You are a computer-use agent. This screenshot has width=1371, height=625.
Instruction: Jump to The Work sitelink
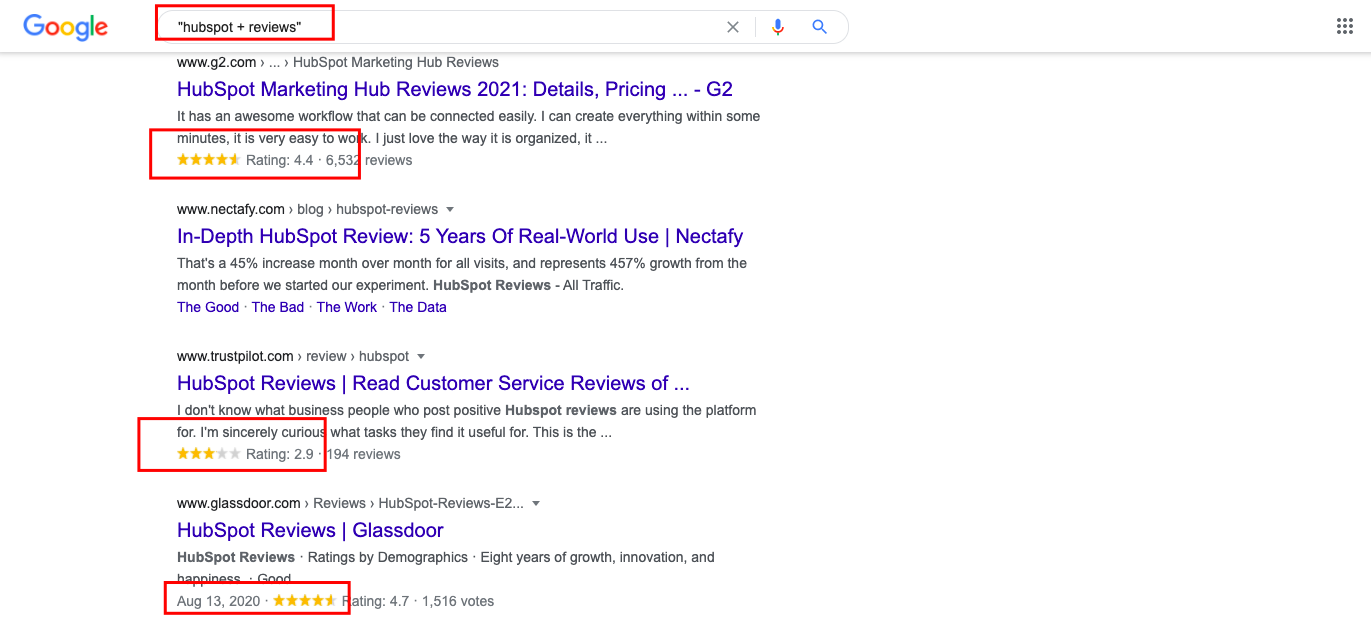click(x=347, y=307)
